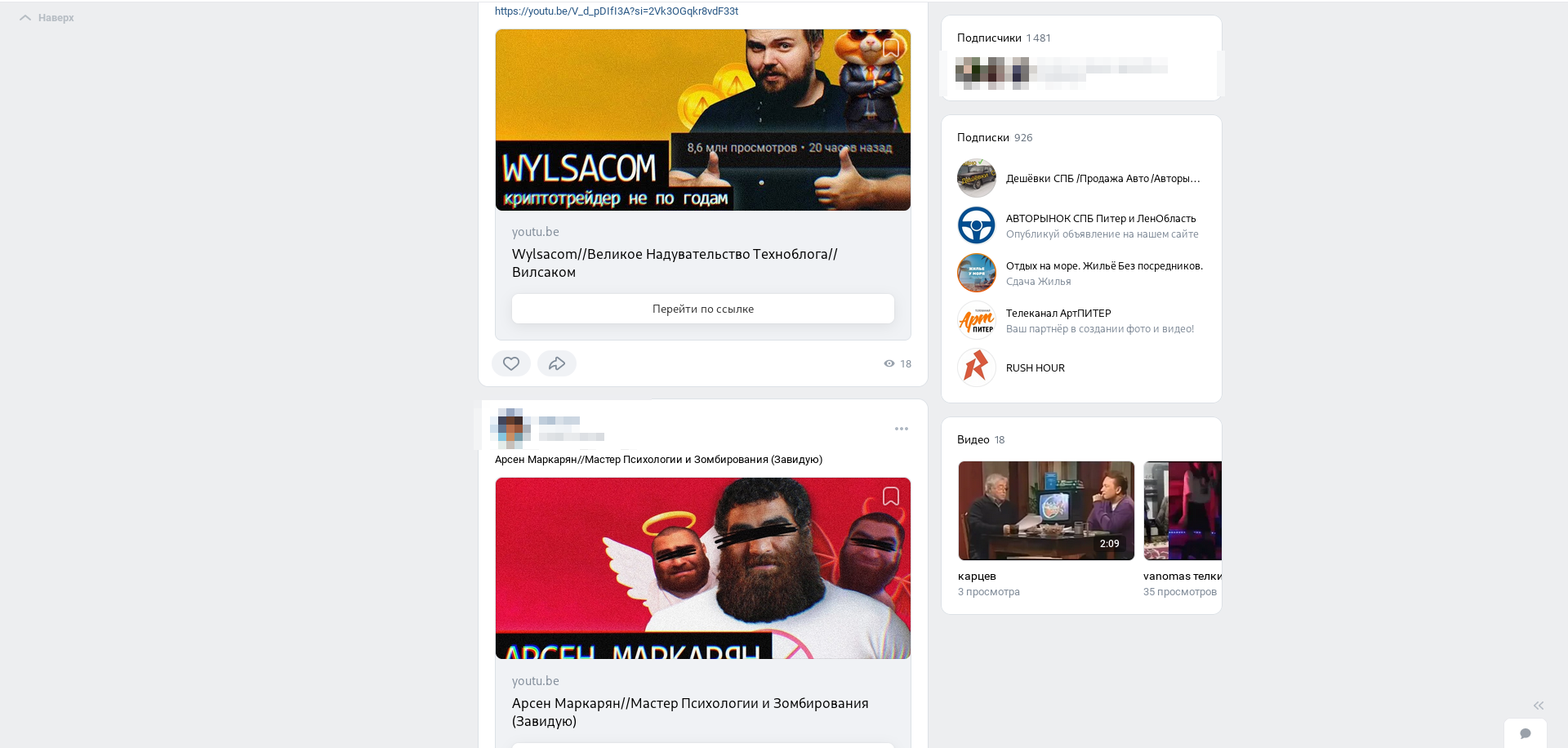
Task: Open the three-dots menu of the second post
Action: 902,429
